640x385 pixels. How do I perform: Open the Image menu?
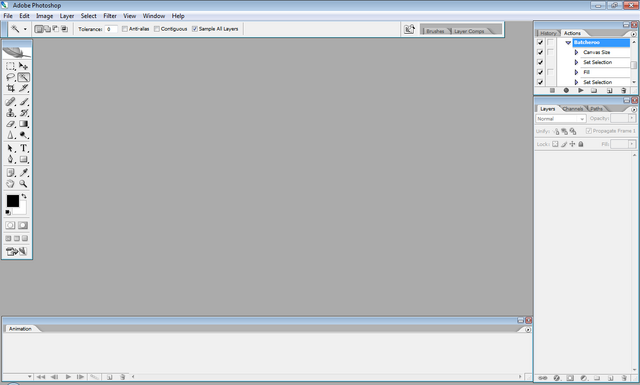[x=44, y=16]
